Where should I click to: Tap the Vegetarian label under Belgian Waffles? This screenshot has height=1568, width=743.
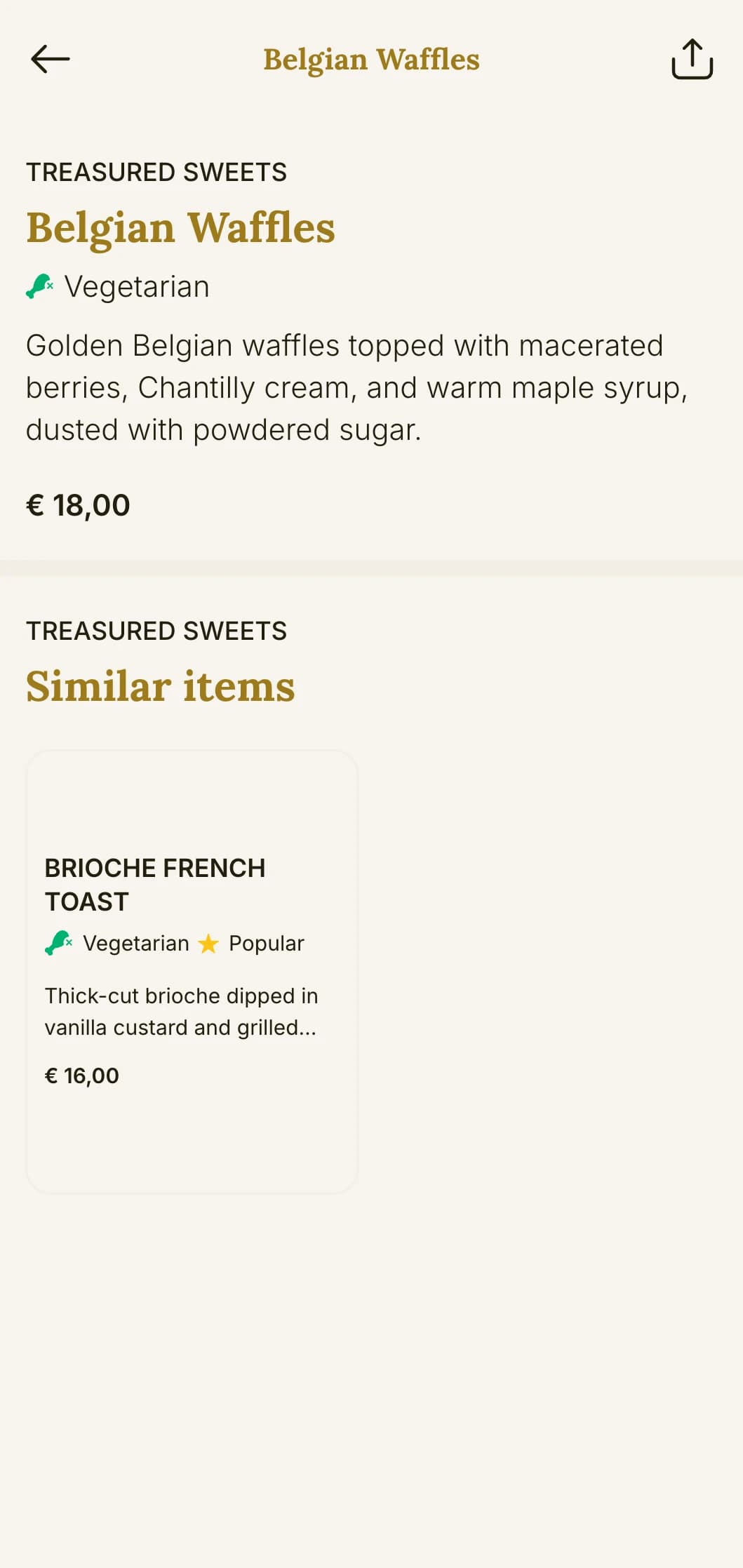pos(137,287)
